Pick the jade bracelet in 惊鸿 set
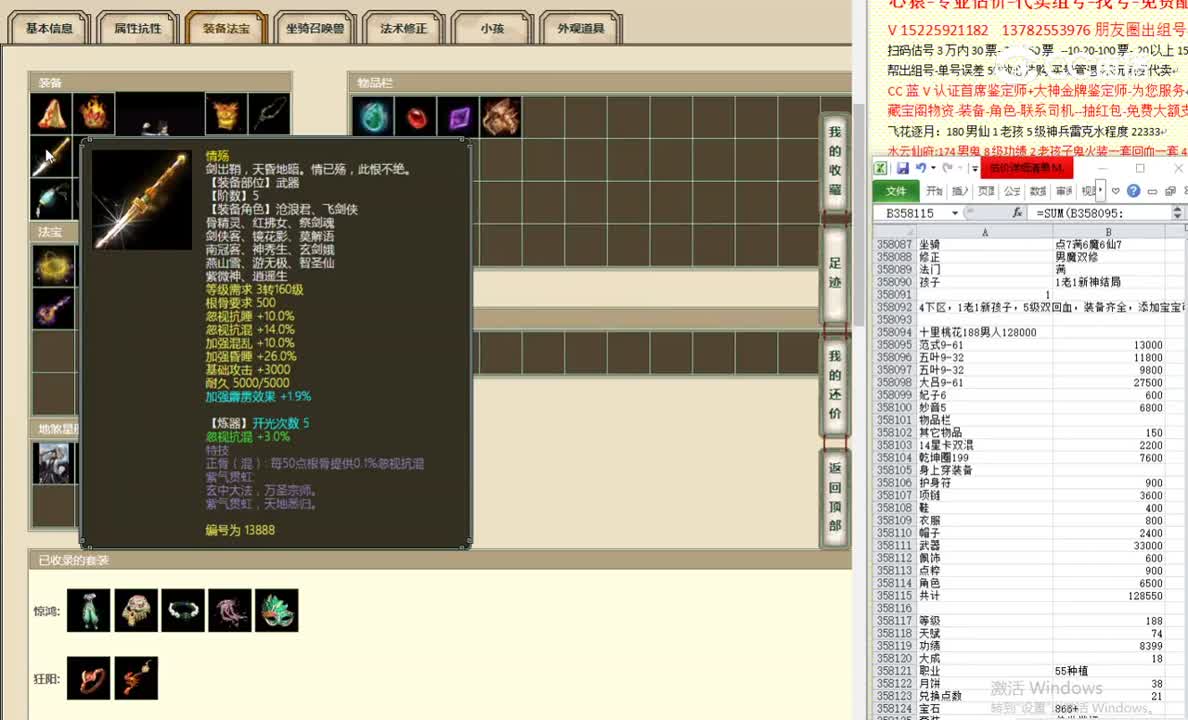The width and height of the screenshot is (1188, 720). (x=183, y=610)
